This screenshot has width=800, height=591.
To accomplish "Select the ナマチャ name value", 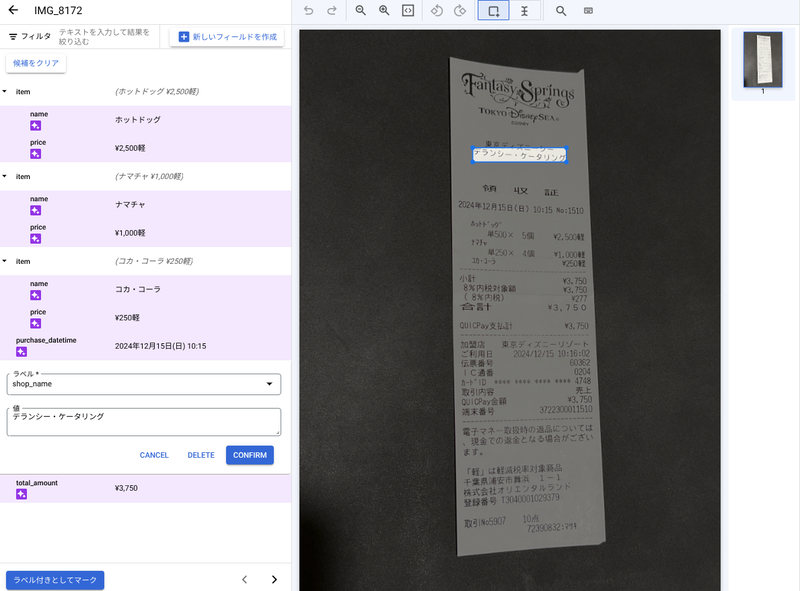I will [x=130, y=205].
